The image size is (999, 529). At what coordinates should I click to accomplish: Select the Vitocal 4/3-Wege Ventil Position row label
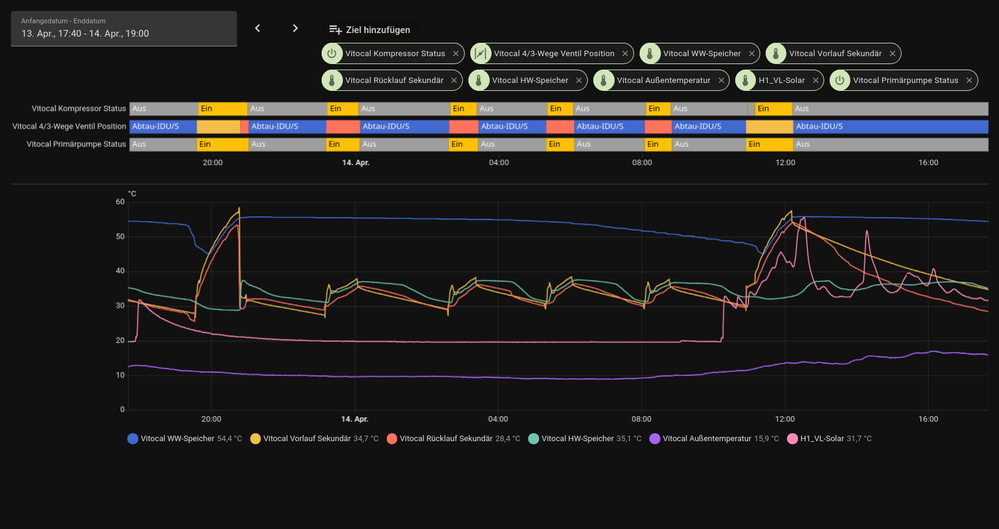pos(69,126)
